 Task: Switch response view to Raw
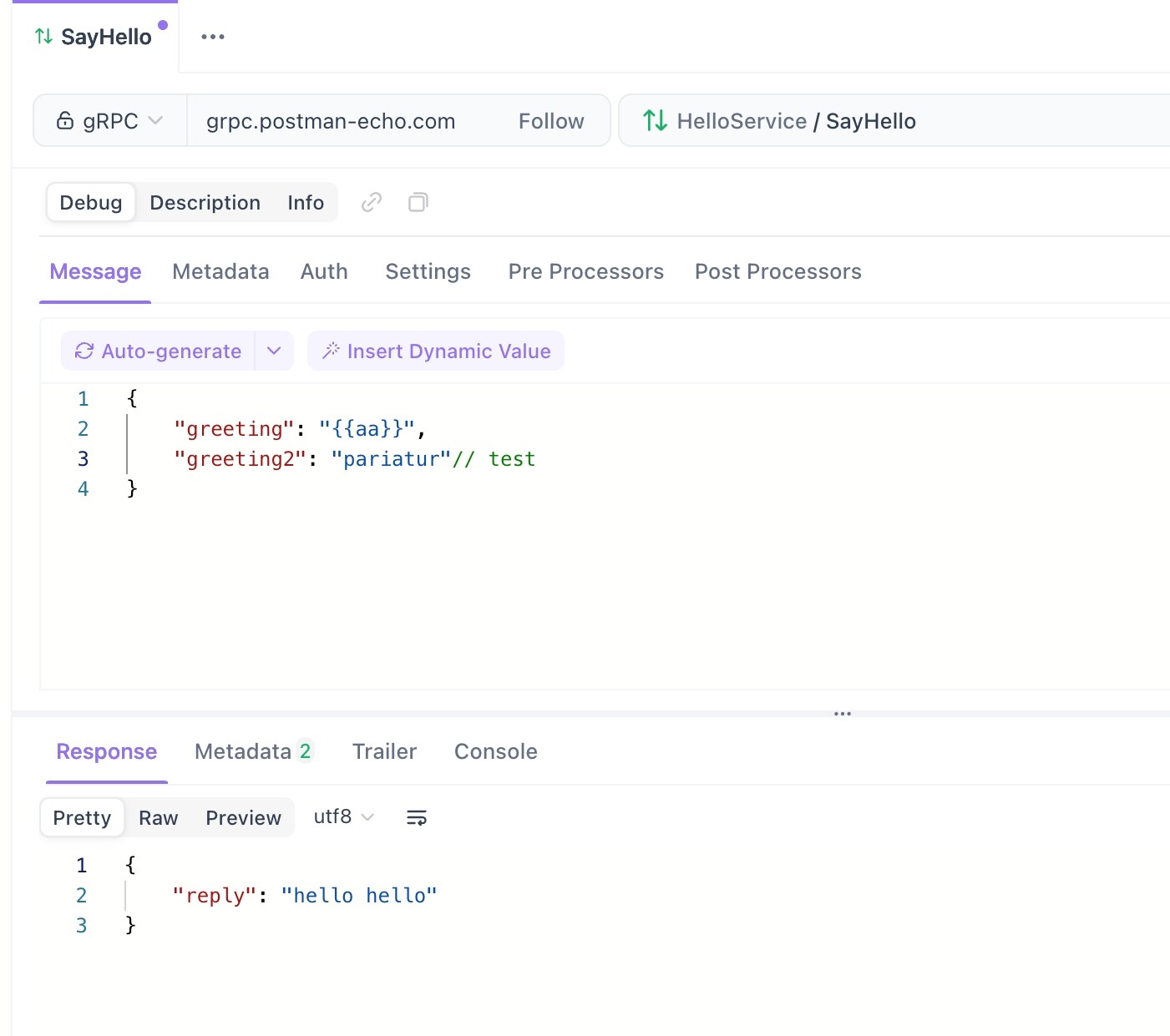coord(158,817)
